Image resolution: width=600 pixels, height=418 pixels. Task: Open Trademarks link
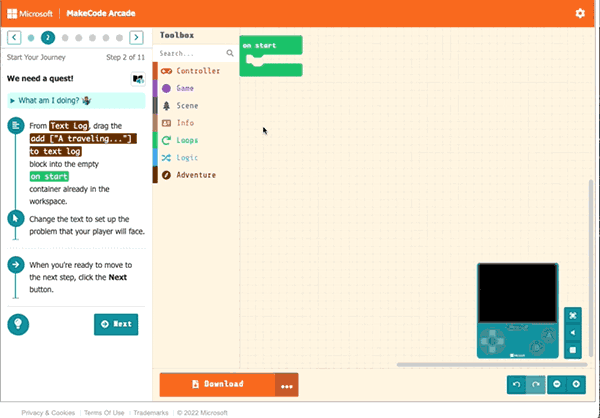151,413
